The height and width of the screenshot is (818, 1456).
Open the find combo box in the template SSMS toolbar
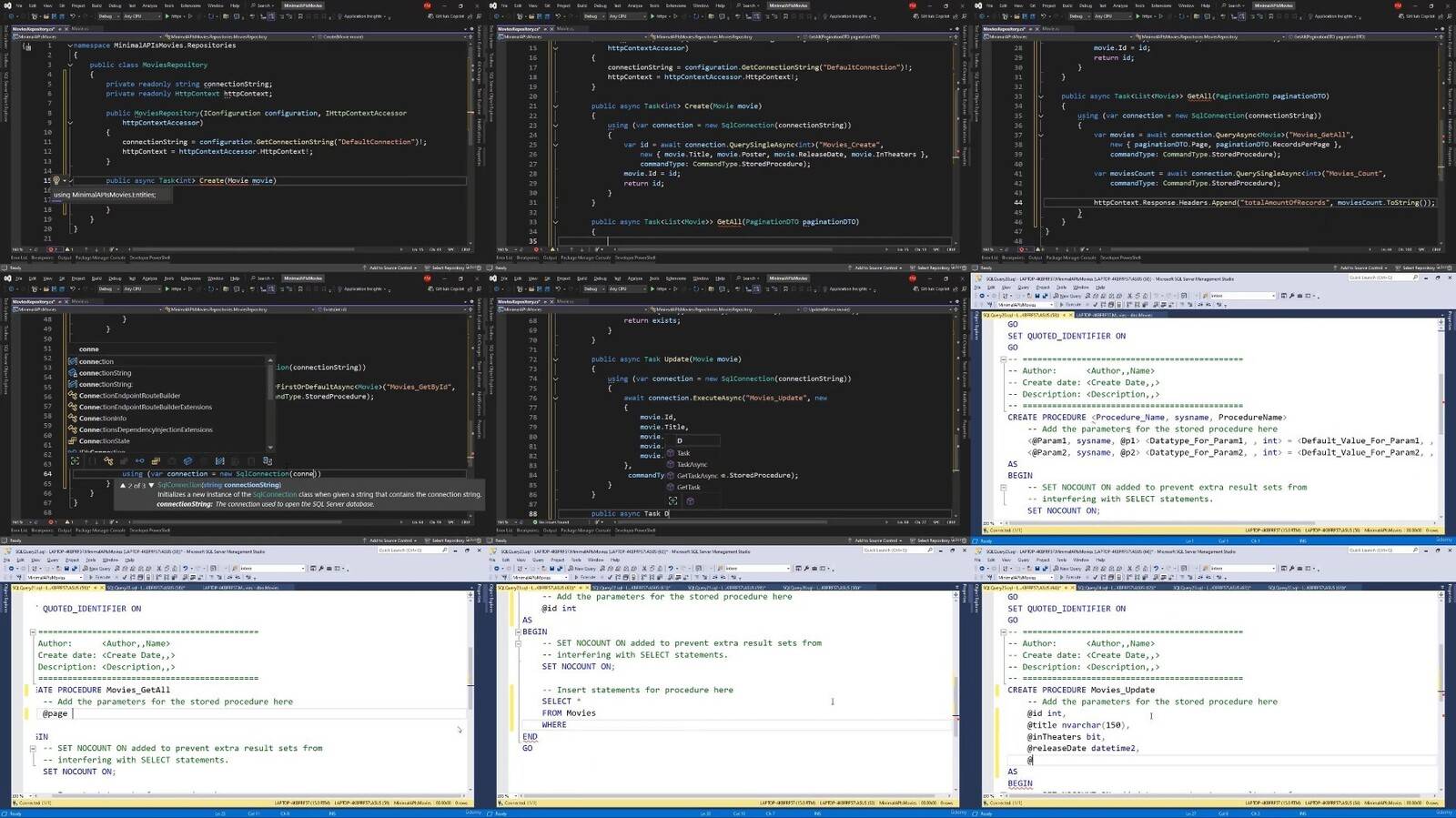1242,296
